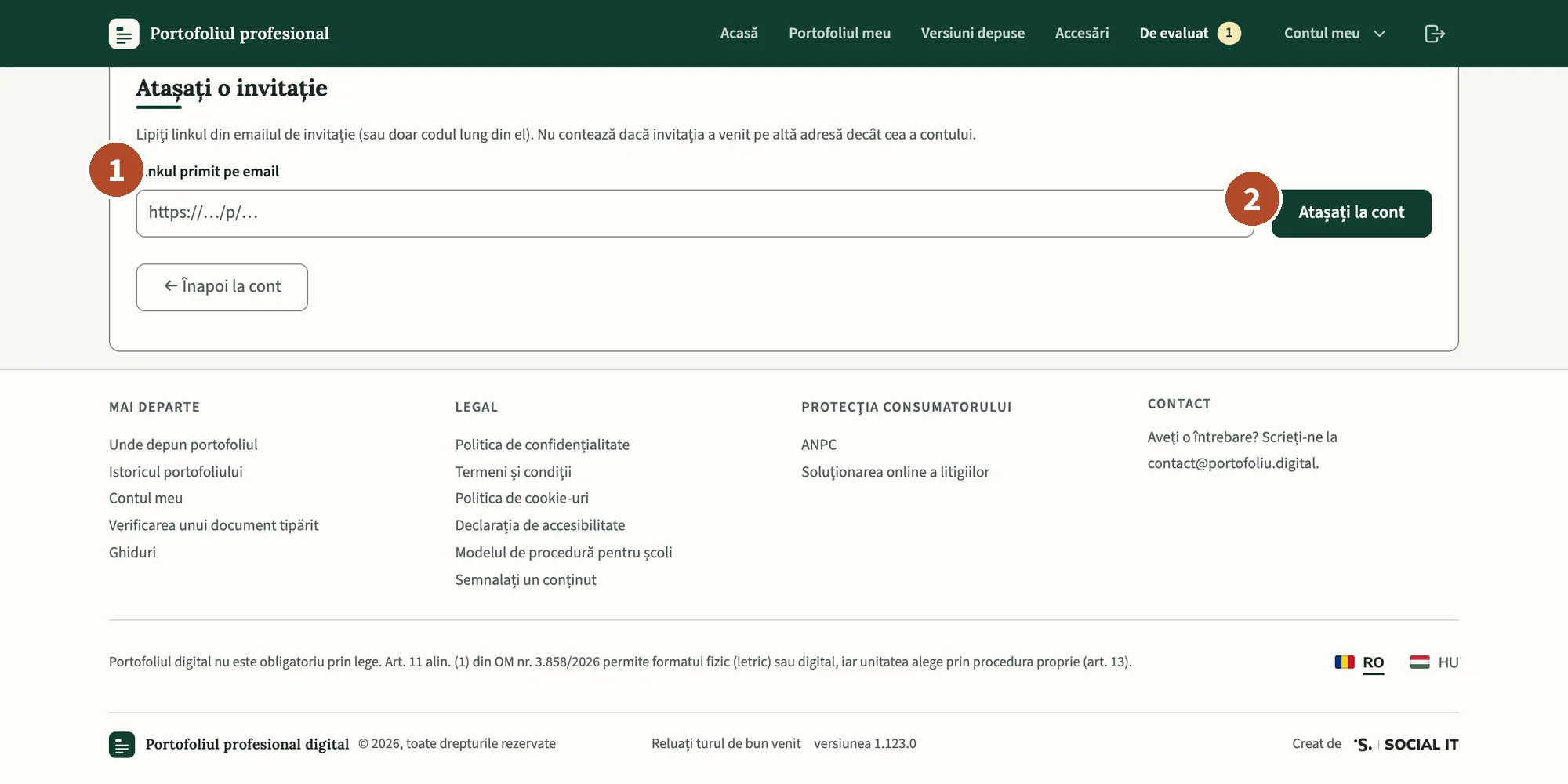Open Modelul de procedură pentru școli link
This screenshot has height=784, width=1568.
pyautogui.click(x=564, y=553)
